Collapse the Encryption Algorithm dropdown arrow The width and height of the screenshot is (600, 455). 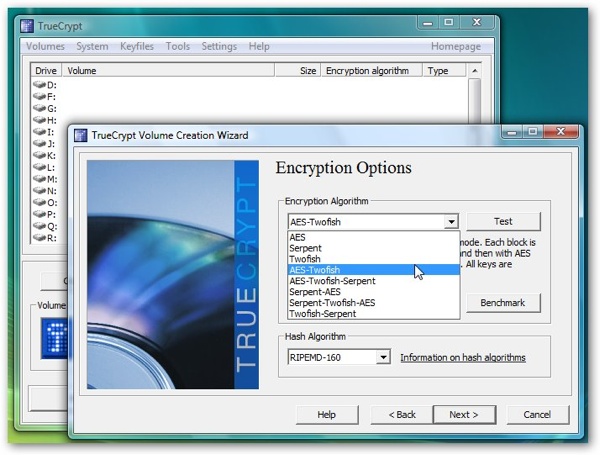[x=452, y=222]
